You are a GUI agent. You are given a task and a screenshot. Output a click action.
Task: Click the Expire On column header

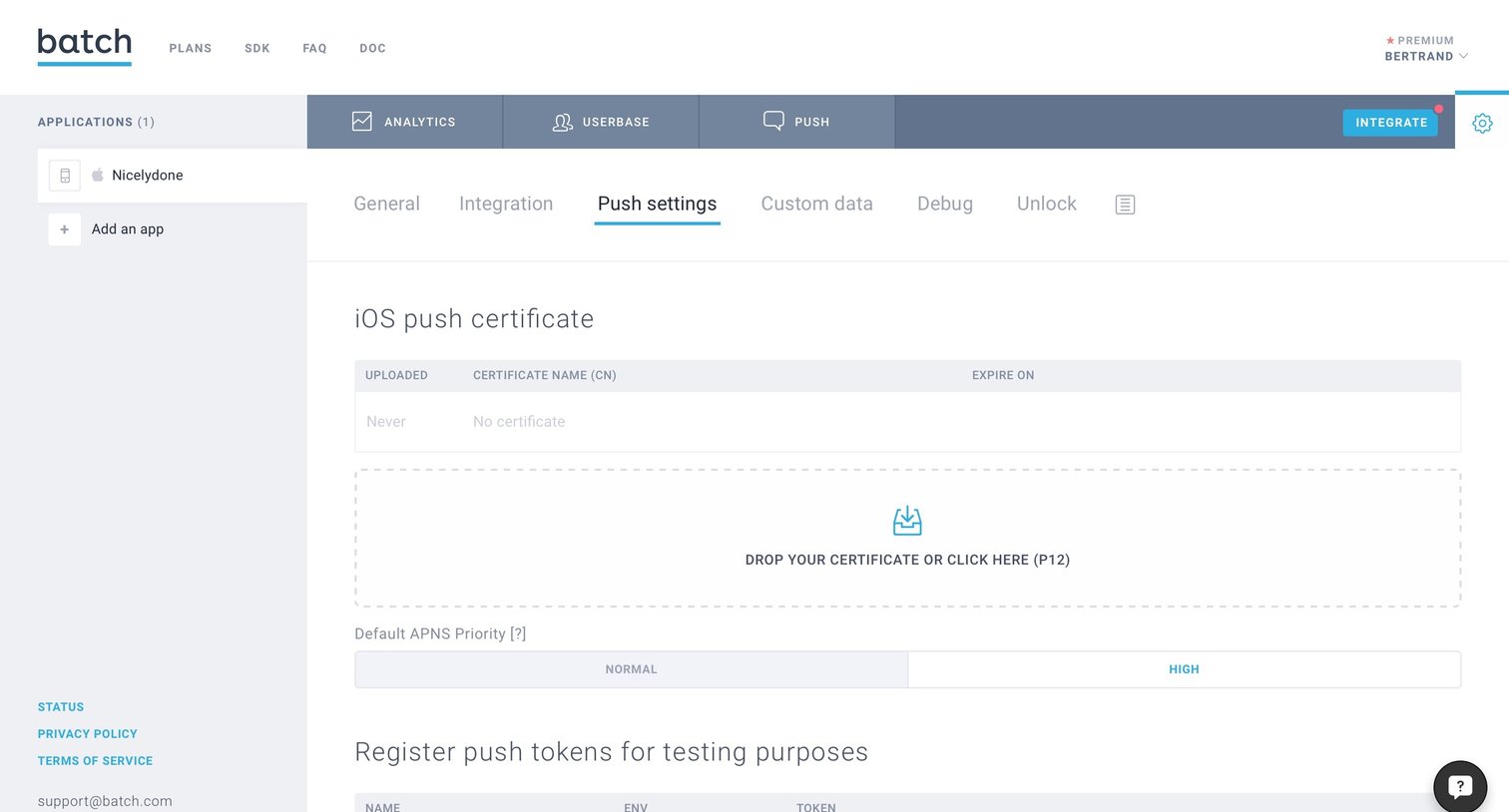pos(1003,375)
